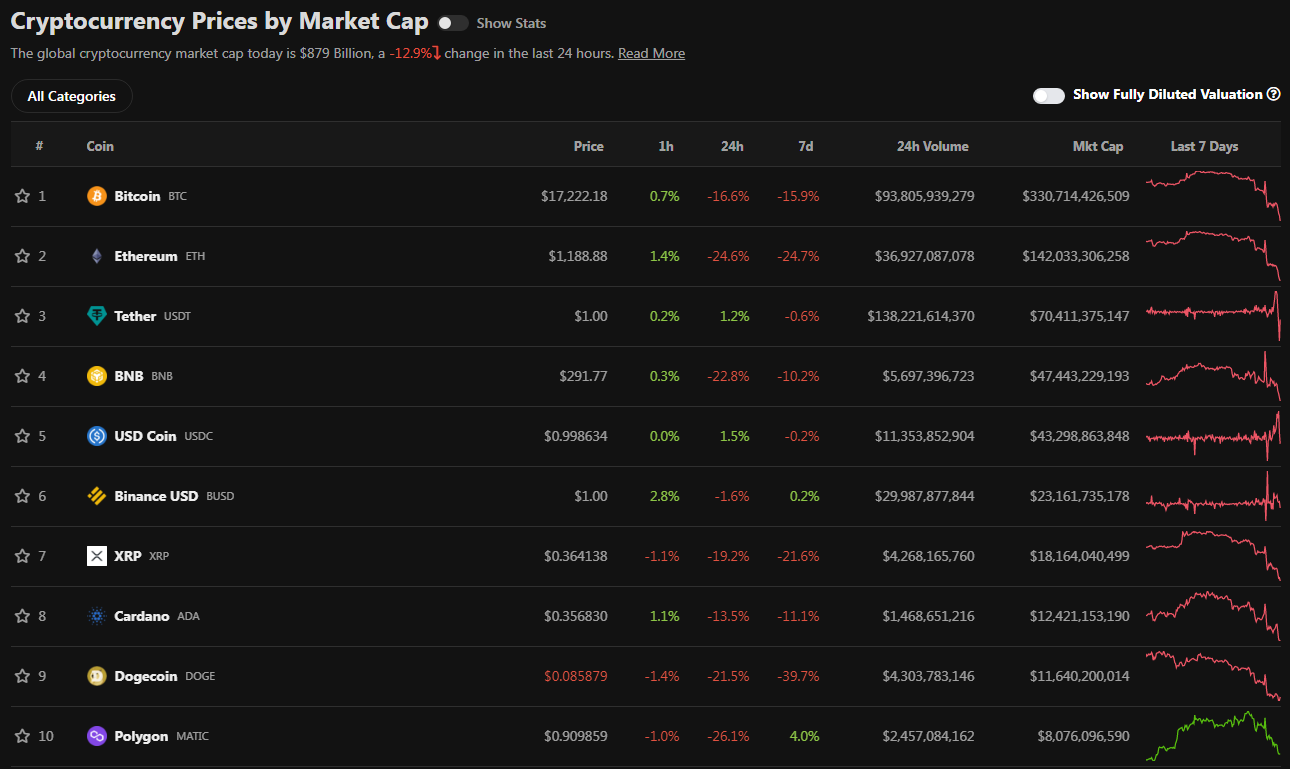This screenshot has width=1290, height=769.
Task: Click USD Coin 24h volume $11,353,852,904
Action: 925,436
